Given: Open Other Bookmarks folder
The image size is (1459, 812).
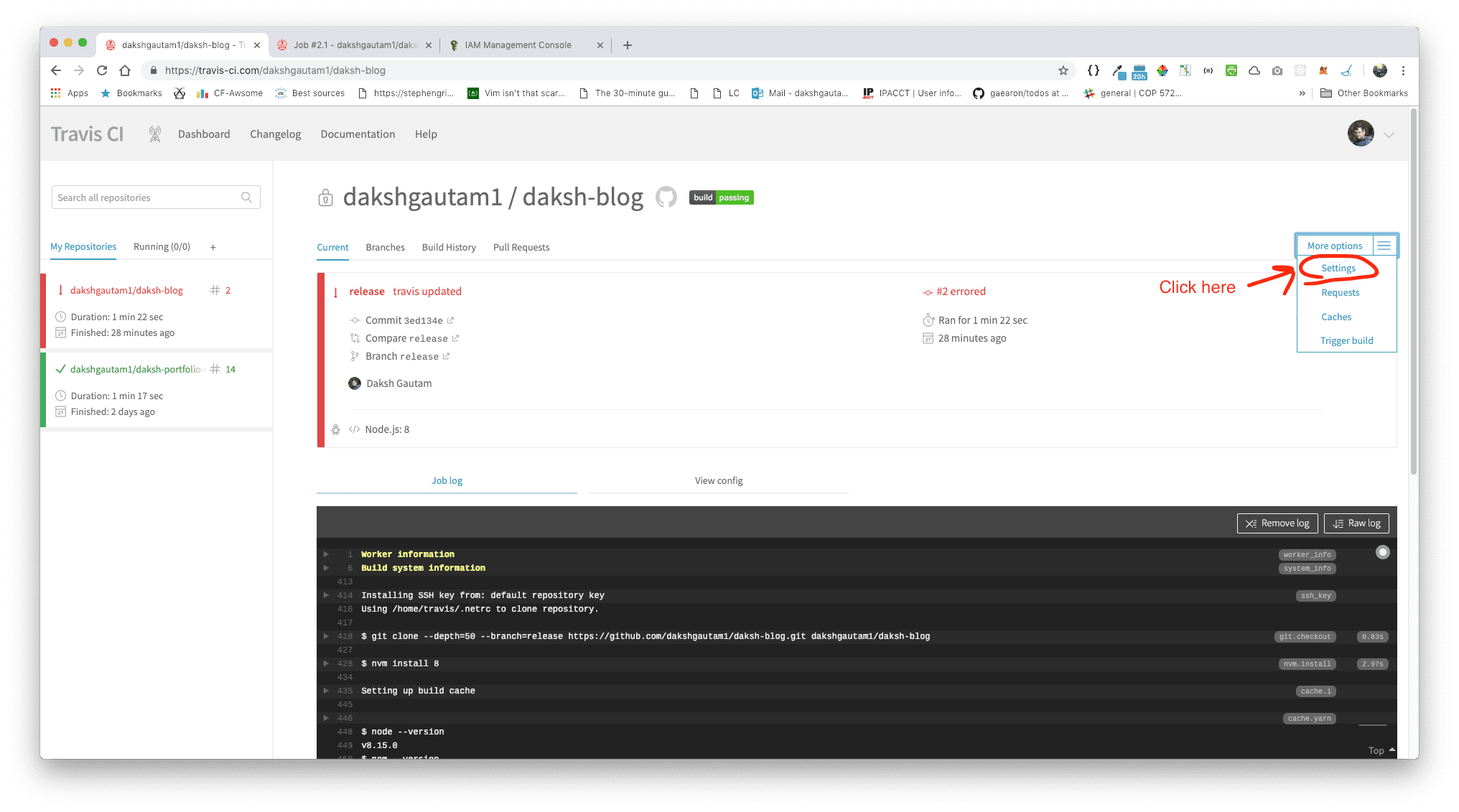Looking at the screenshot, I should tap(1364, 93).
